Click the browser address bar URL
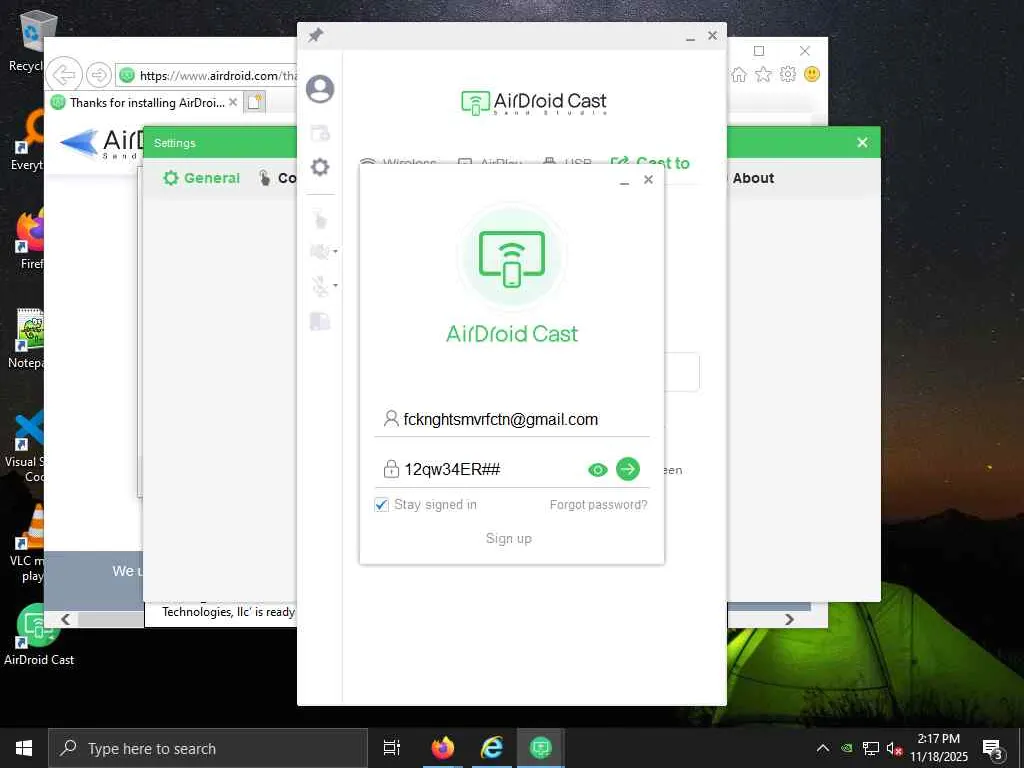This screenshot has width=1024, height=768. click(x=217, y=76)
